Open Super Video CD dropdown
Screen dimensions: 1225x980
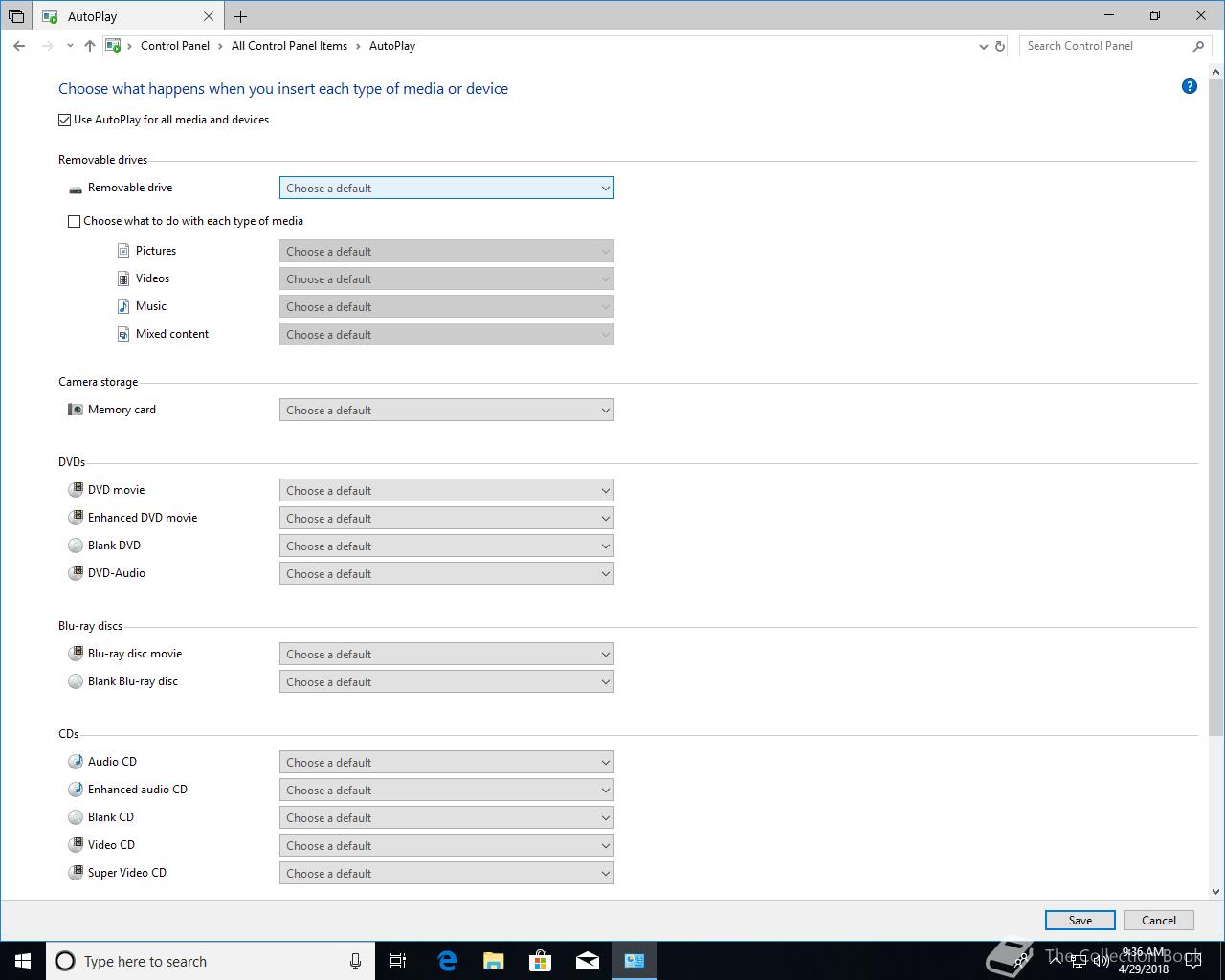446,873
